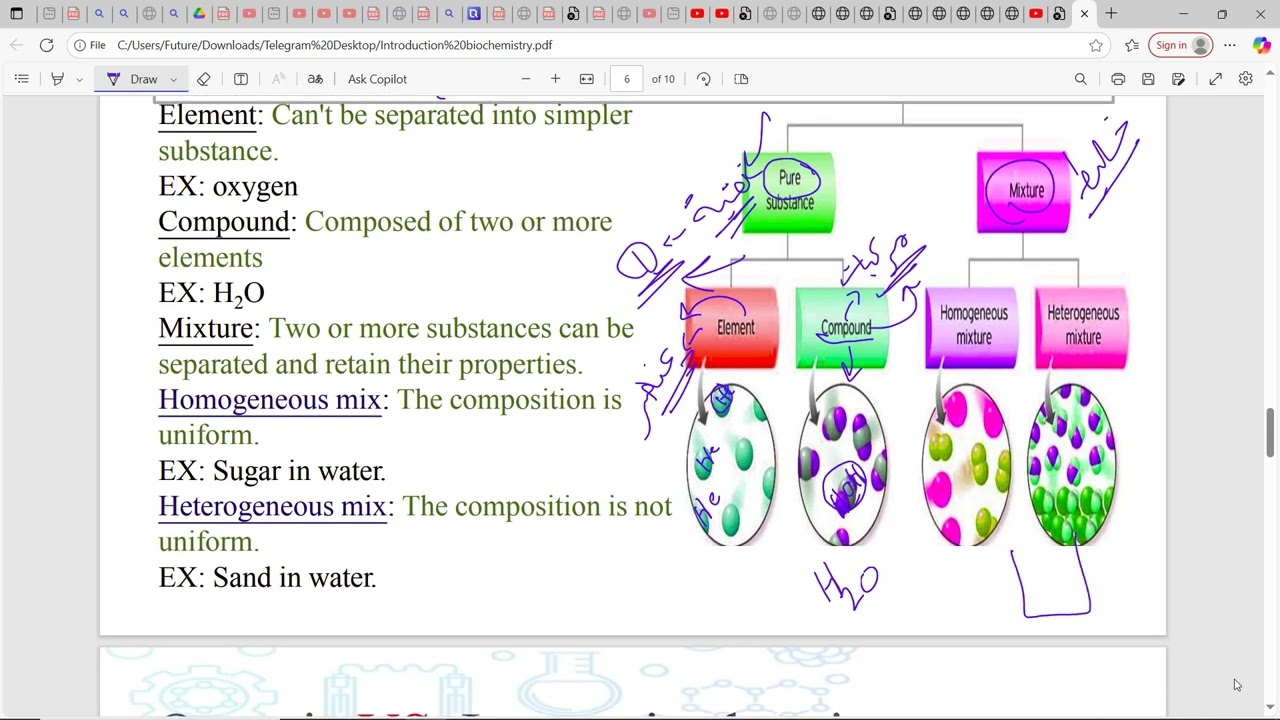
Task: Zoom out with the minus button
Action: (x=526, y=79)
